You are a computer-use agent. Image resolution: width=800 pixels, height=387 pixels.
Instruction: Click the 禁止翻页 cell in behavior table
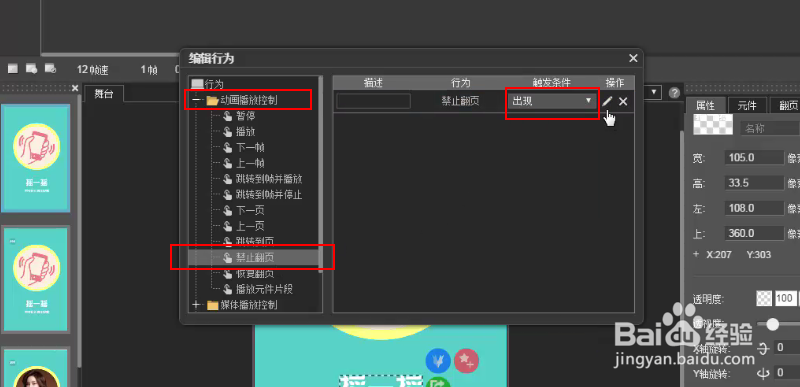460,101
